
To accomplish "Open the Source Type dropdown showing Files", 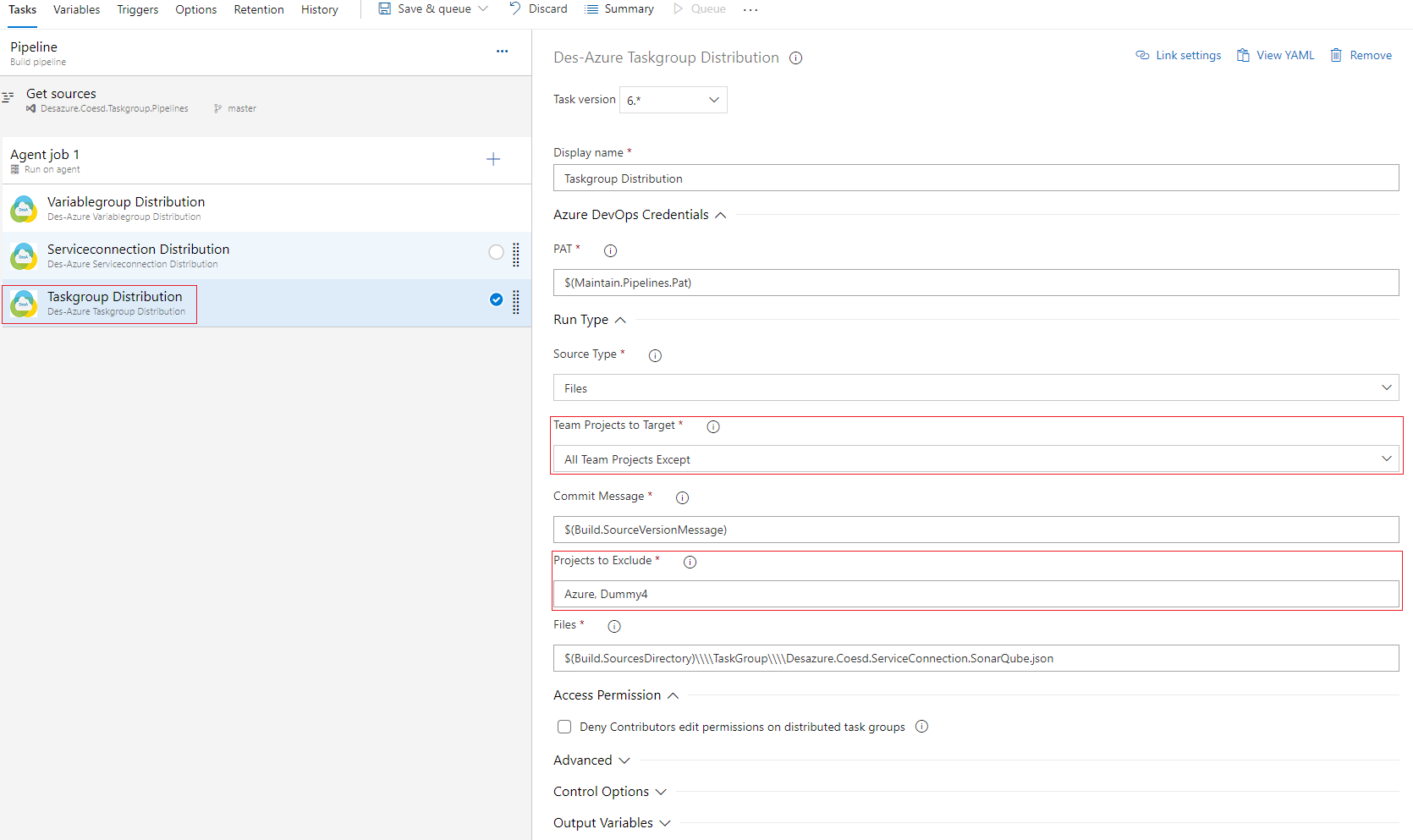I will click(x=976, y=387).
